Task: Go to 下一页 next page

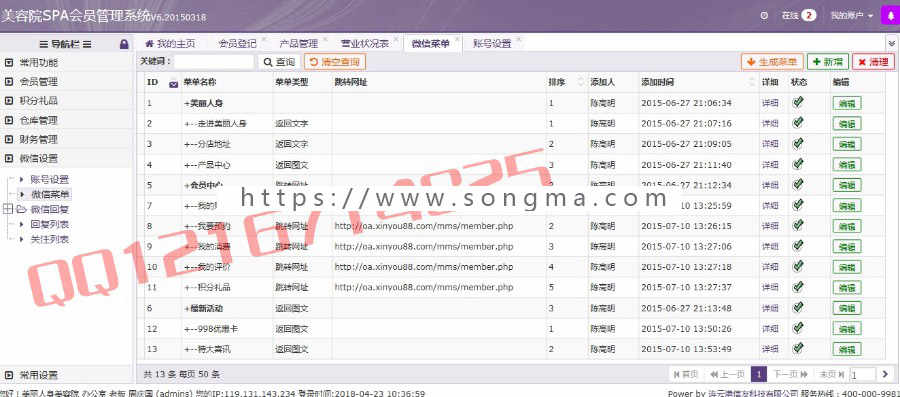Action: [x=790, y=375]
